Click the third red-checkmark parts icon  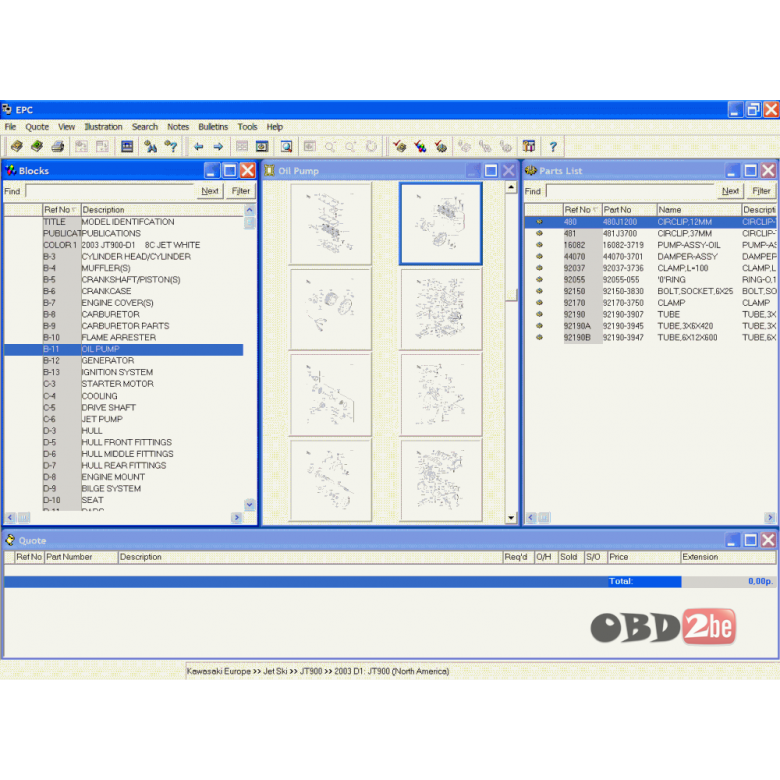440,146
